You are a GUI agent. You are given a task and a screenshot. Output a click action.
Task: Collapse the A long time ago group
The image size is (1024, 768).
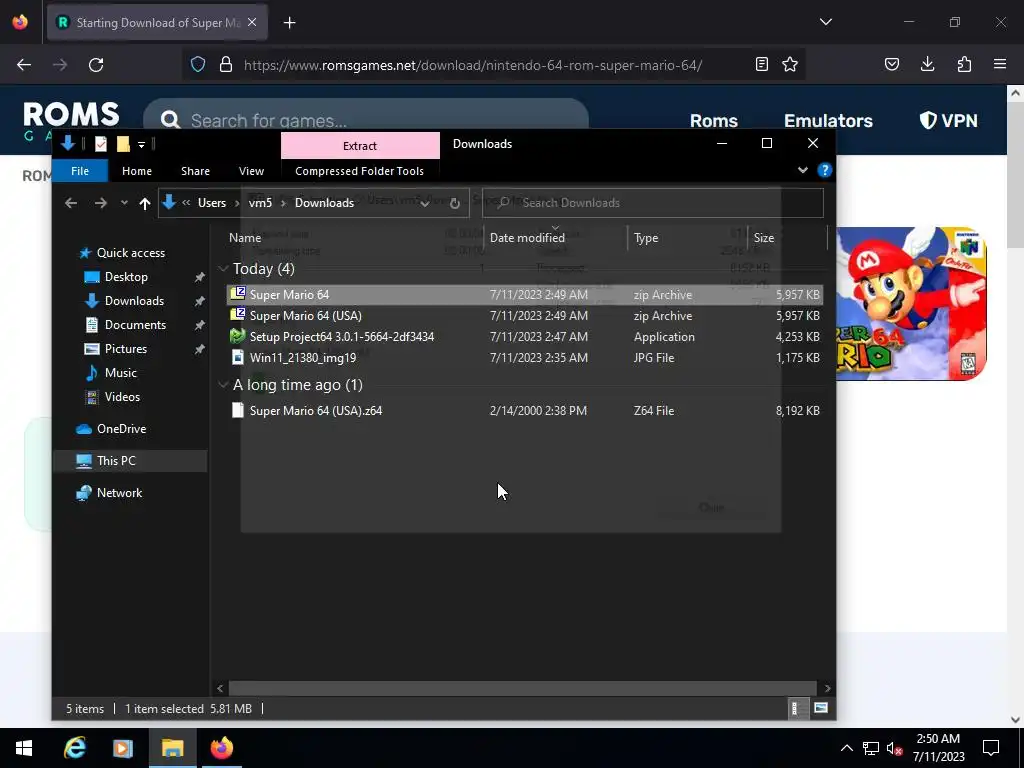point(223,385)
